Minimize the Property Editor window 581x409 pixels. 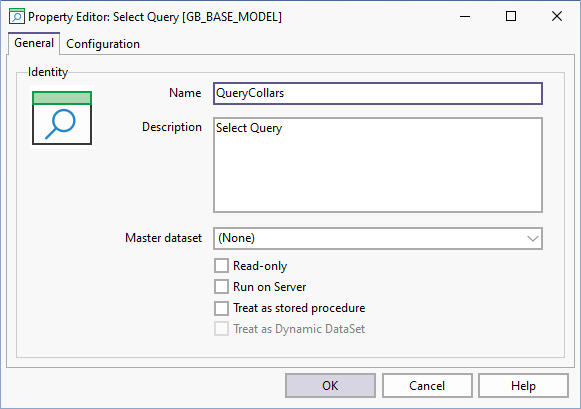[x=465, y=16]
